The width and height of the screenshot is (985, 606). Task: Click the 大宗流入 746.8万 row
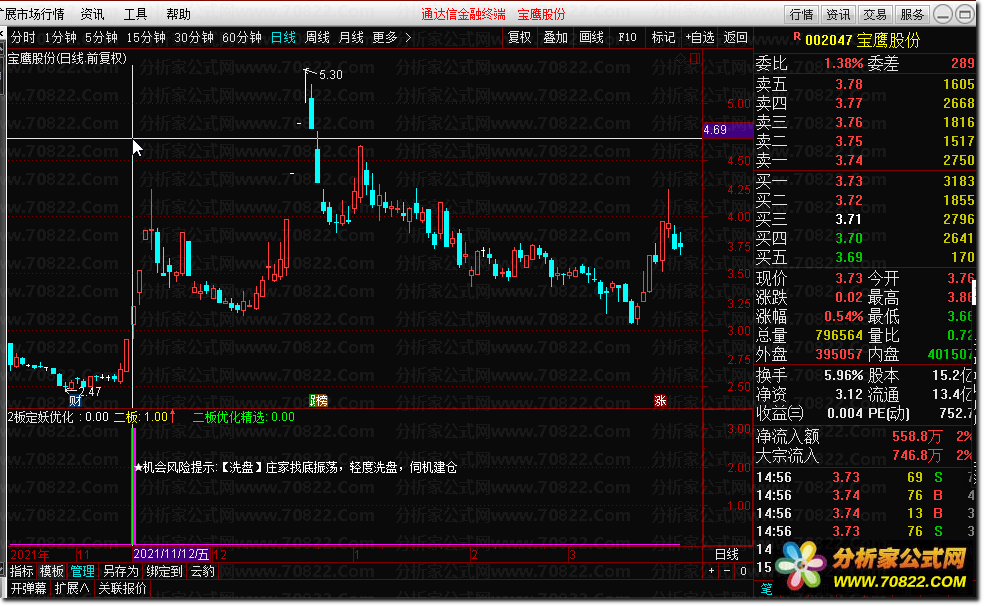(x=865, y=455)
